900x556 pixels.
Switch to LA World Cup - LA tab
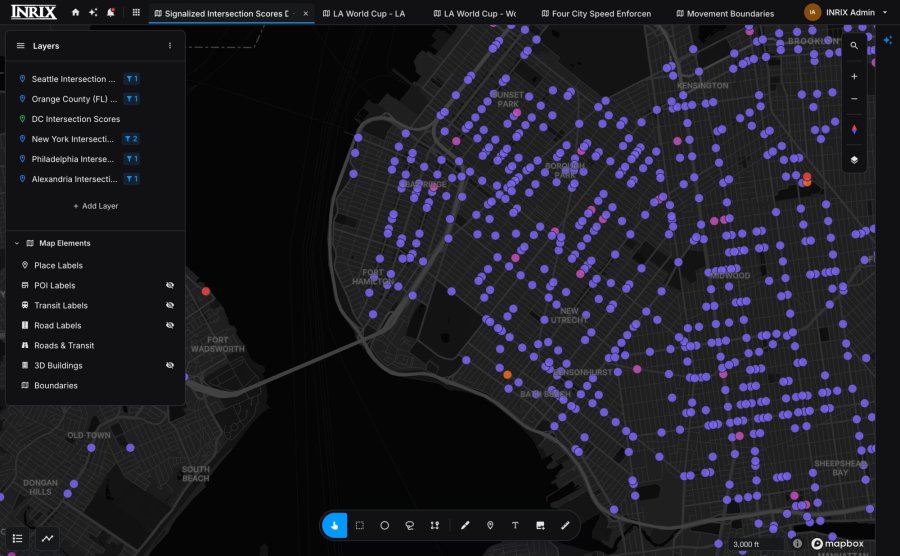click(x=364, y=13)
